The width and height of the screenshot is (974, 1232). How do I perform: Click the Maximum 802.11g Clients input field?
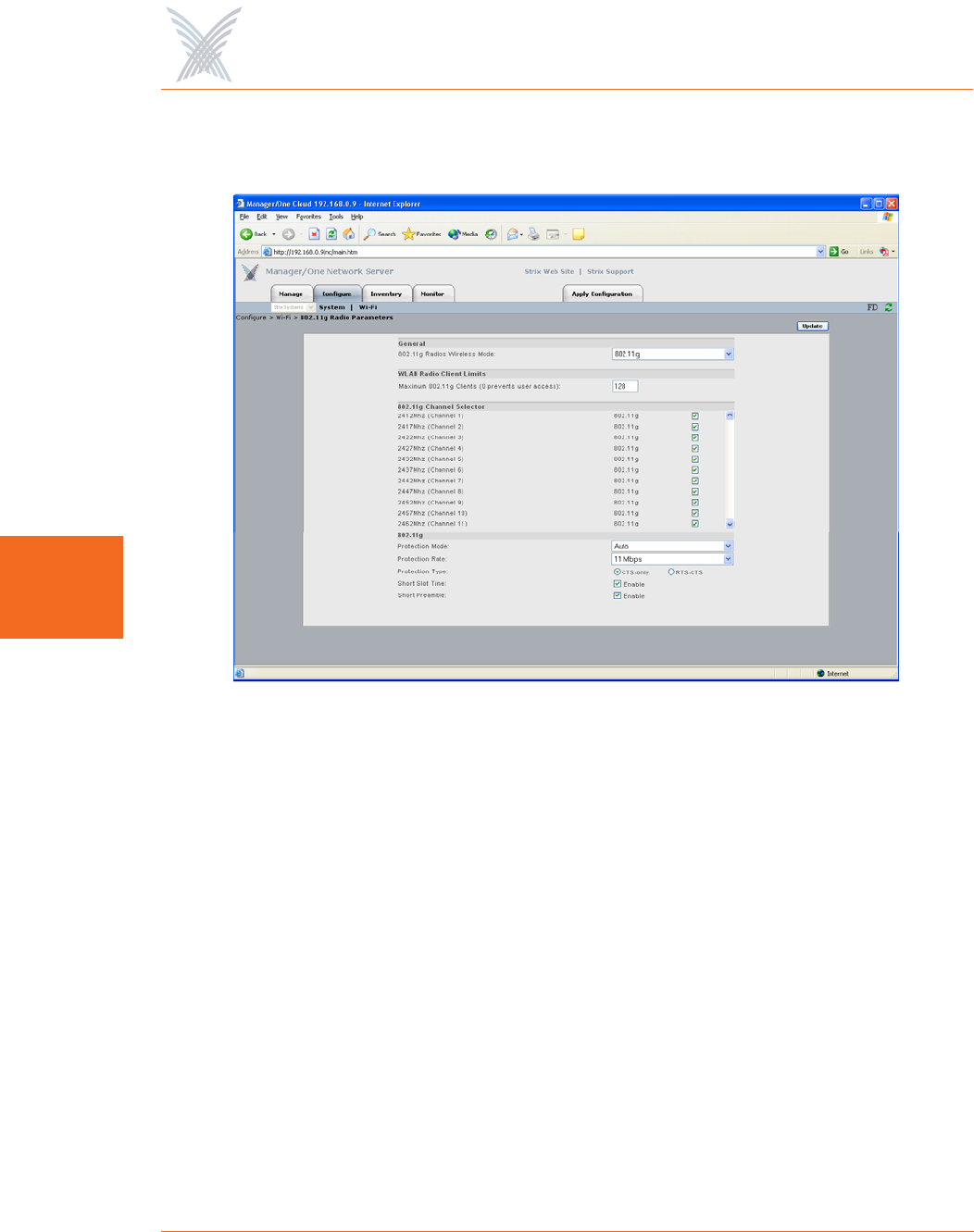click(625, 386)
